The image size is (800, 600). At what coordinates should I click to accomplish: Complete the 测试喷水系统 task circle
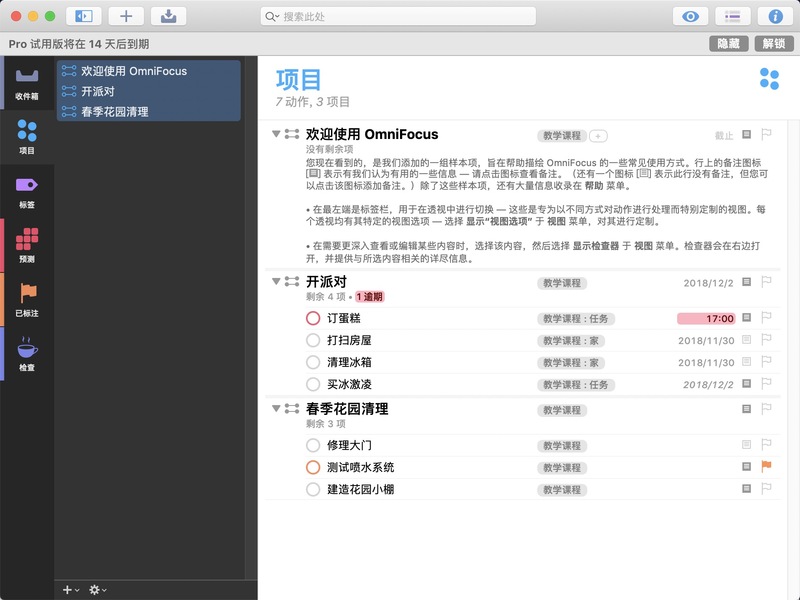point(313,467)
